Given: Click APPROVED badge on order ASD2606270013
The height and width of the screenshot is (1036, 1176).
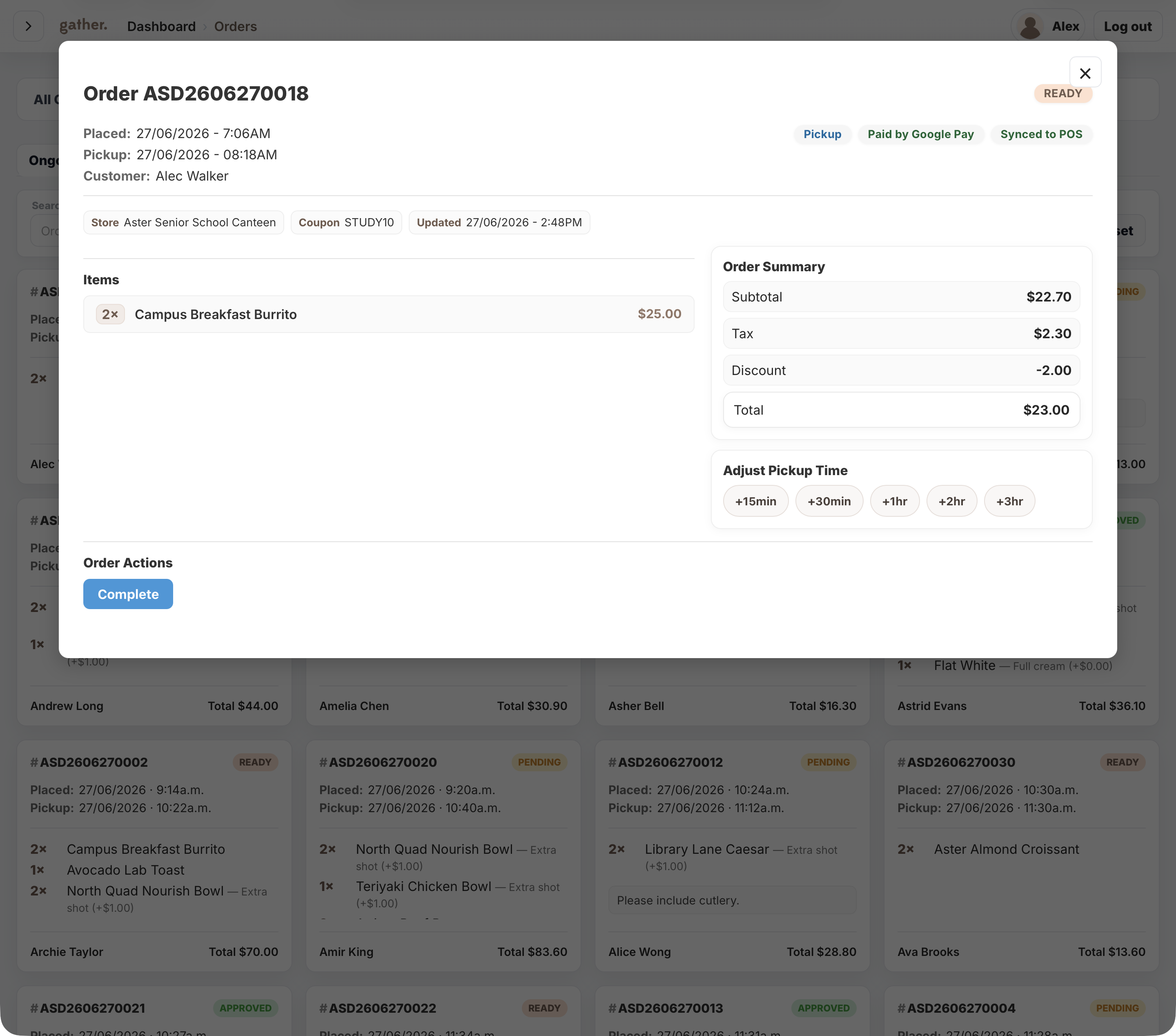Looking at the screenshot, I should [x=823, y=1008].
